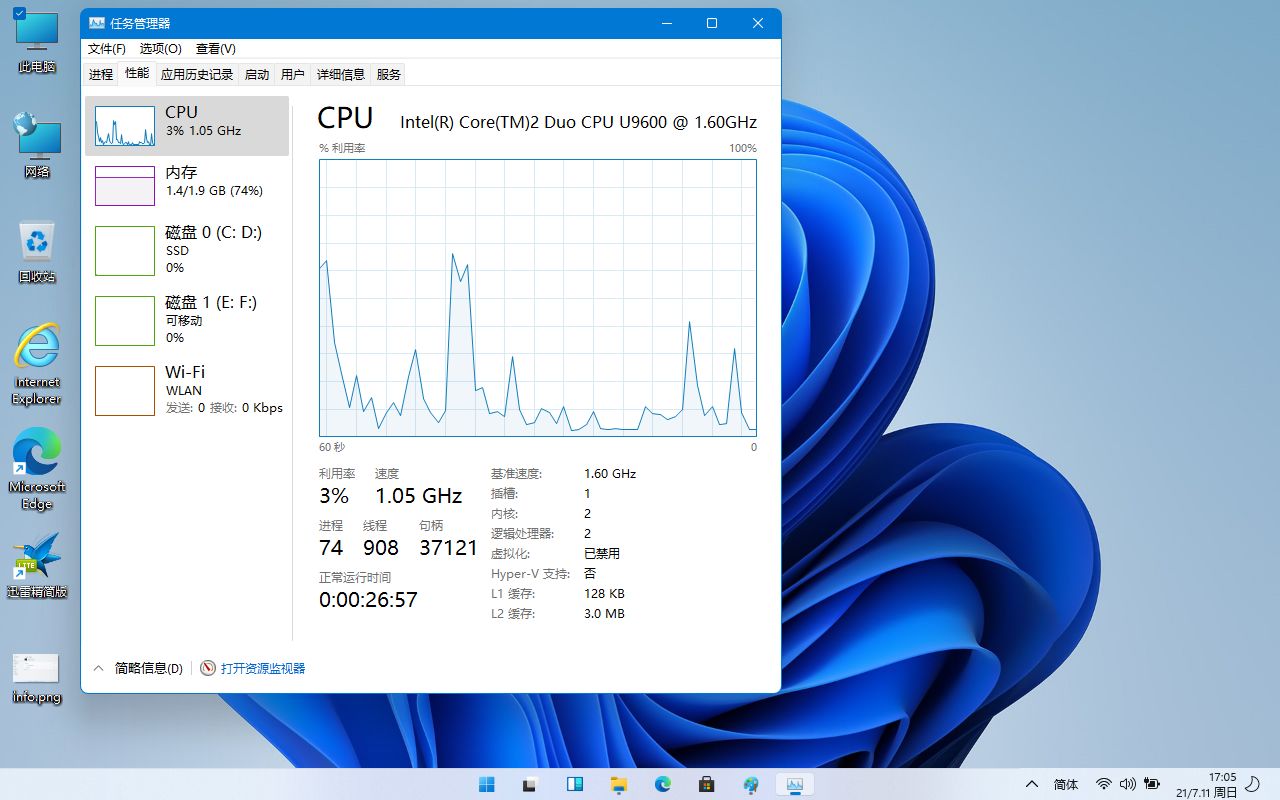
Task: Open the Windows Start button
Action: tap(487, 784)
